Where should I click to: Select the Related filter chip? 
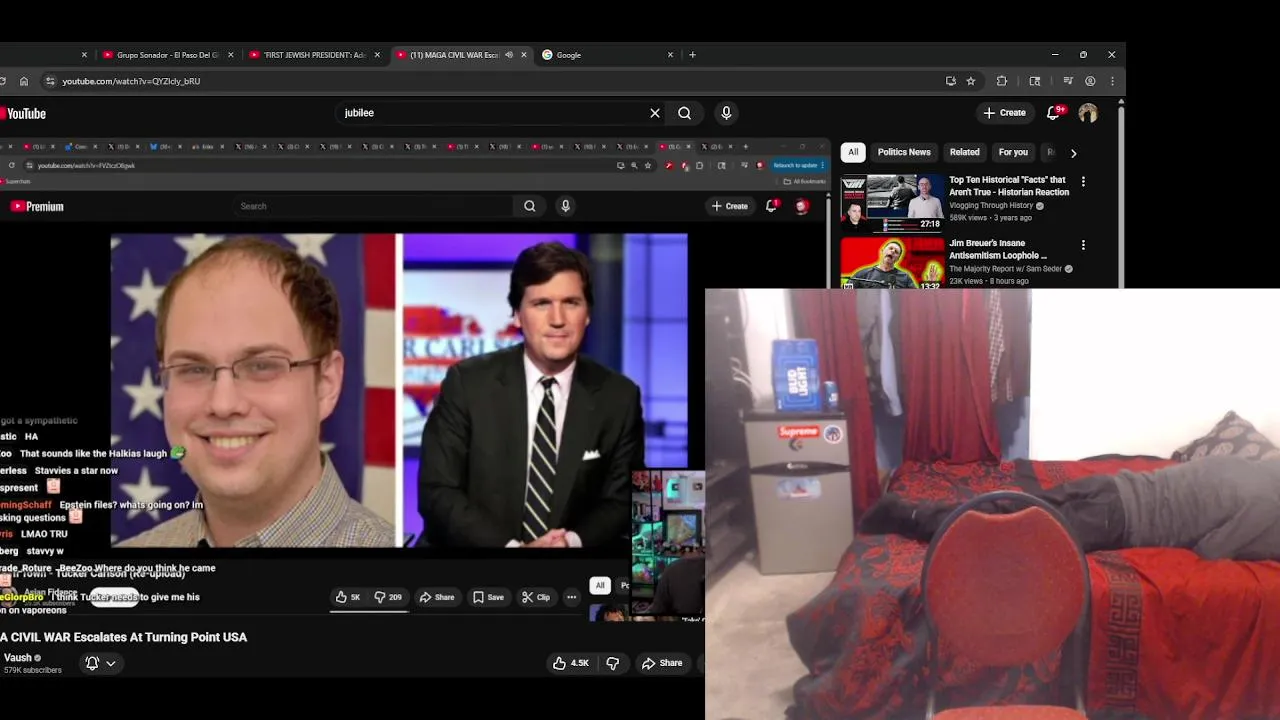coord(965,152)
